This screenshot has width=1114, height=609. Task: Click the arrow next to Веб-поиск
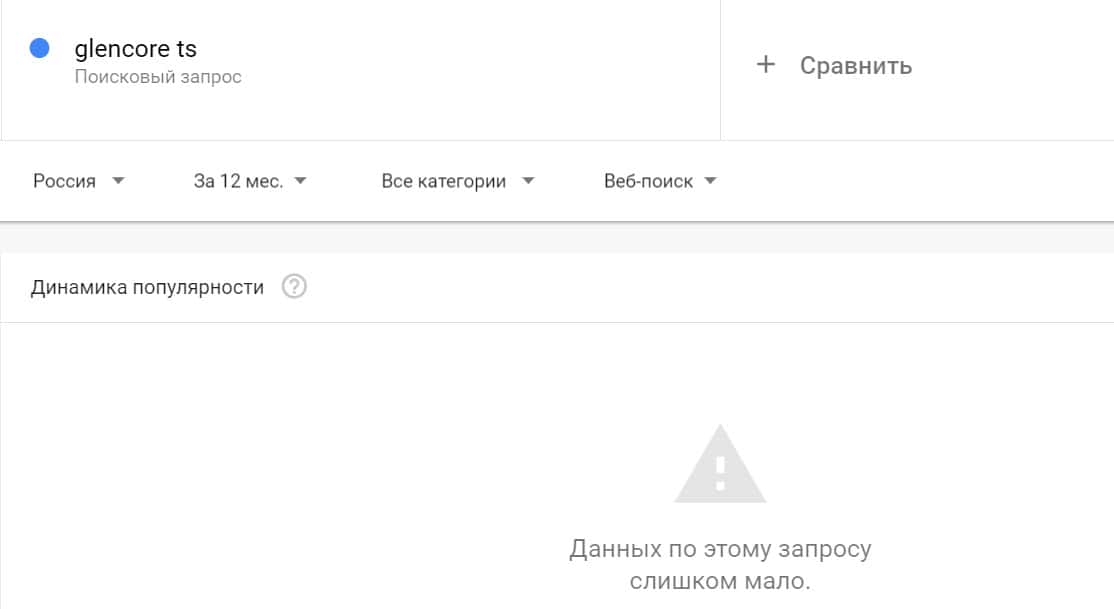tap(711, 181)
